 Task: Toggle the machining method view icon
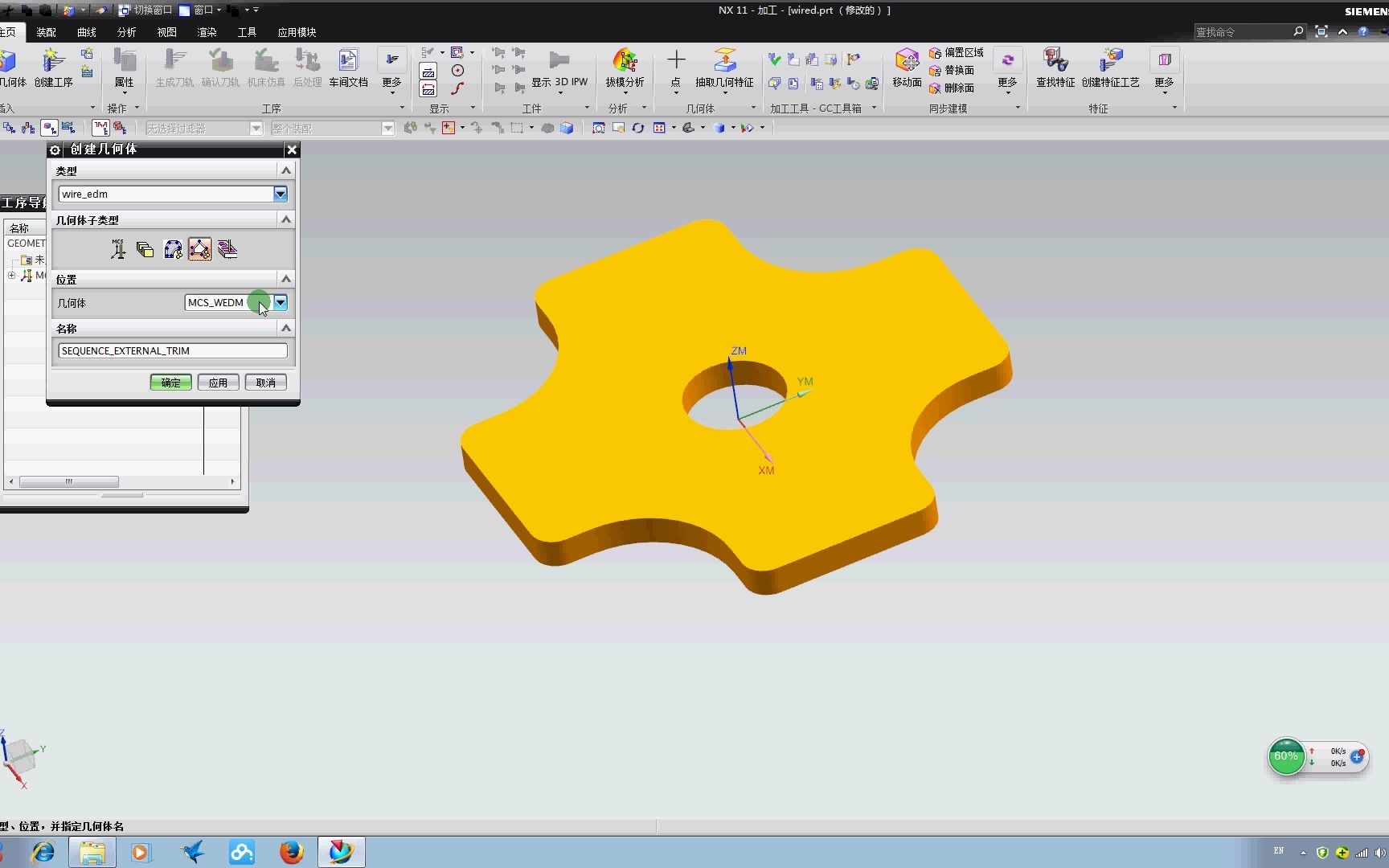coord(68,128)
